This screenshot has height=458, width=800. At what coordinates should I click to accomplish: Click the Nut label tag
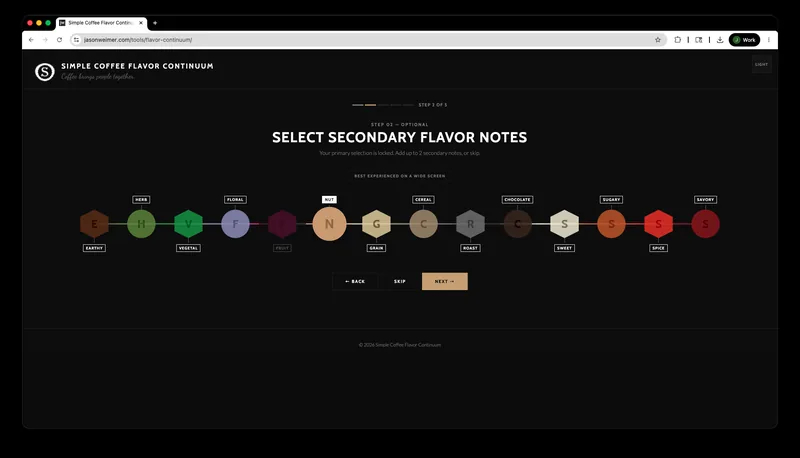(329, 199)
